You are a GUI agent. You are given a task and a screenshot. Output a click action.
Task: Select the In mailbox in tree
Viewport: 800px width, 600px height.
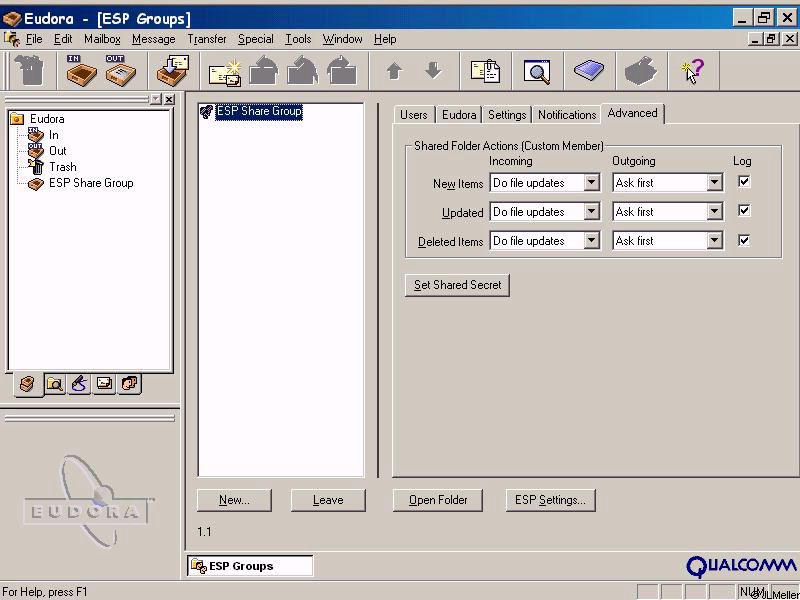point(54,135)
